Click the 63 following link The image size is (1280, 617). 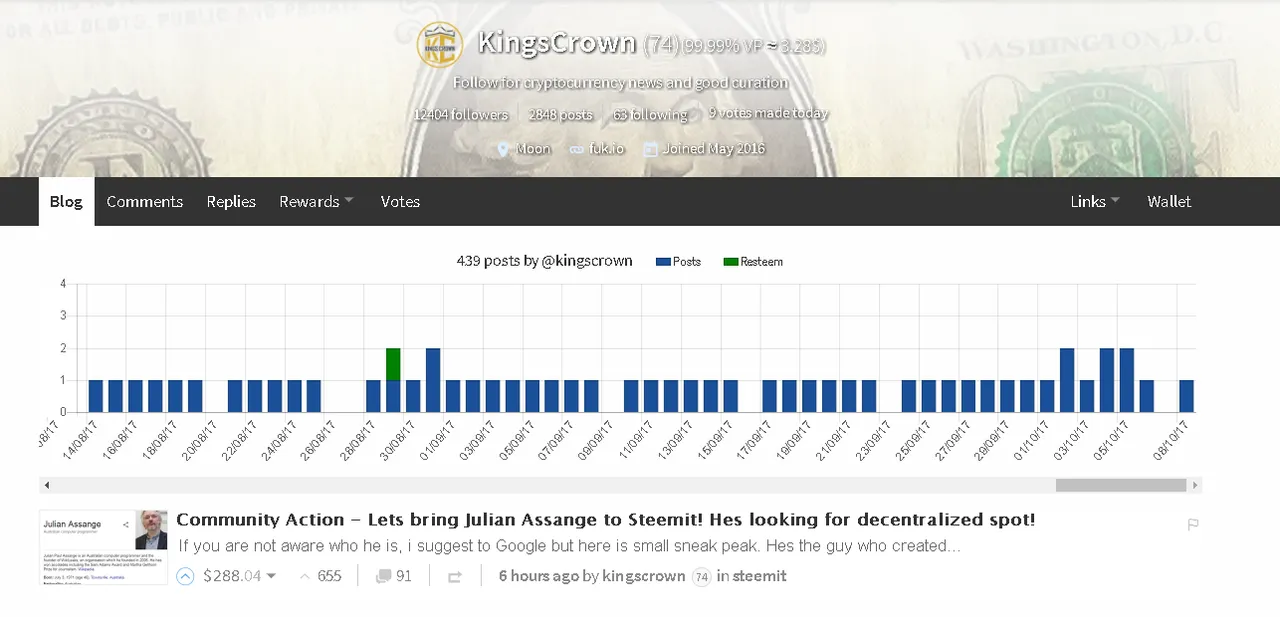click(x=650, y=114)
